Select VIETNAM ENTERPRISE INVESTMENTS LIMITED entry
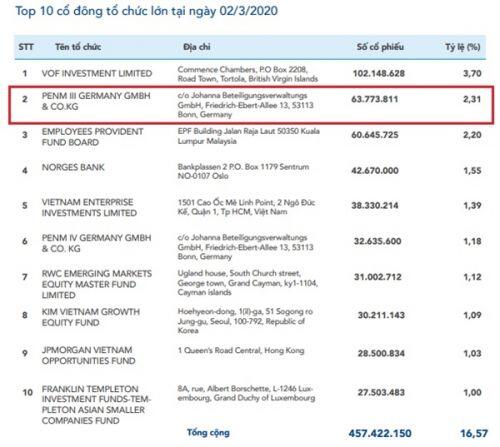Image resolution: width=500 pixels, height=447 pixels. click(89, 207)
